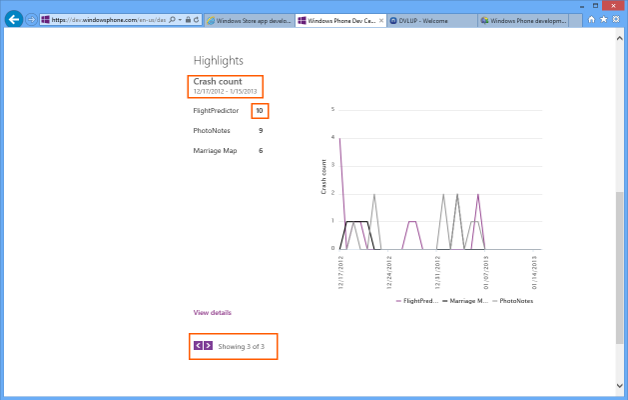
Task: Click the browser Forward arrow button
Action: coord(32,19)
